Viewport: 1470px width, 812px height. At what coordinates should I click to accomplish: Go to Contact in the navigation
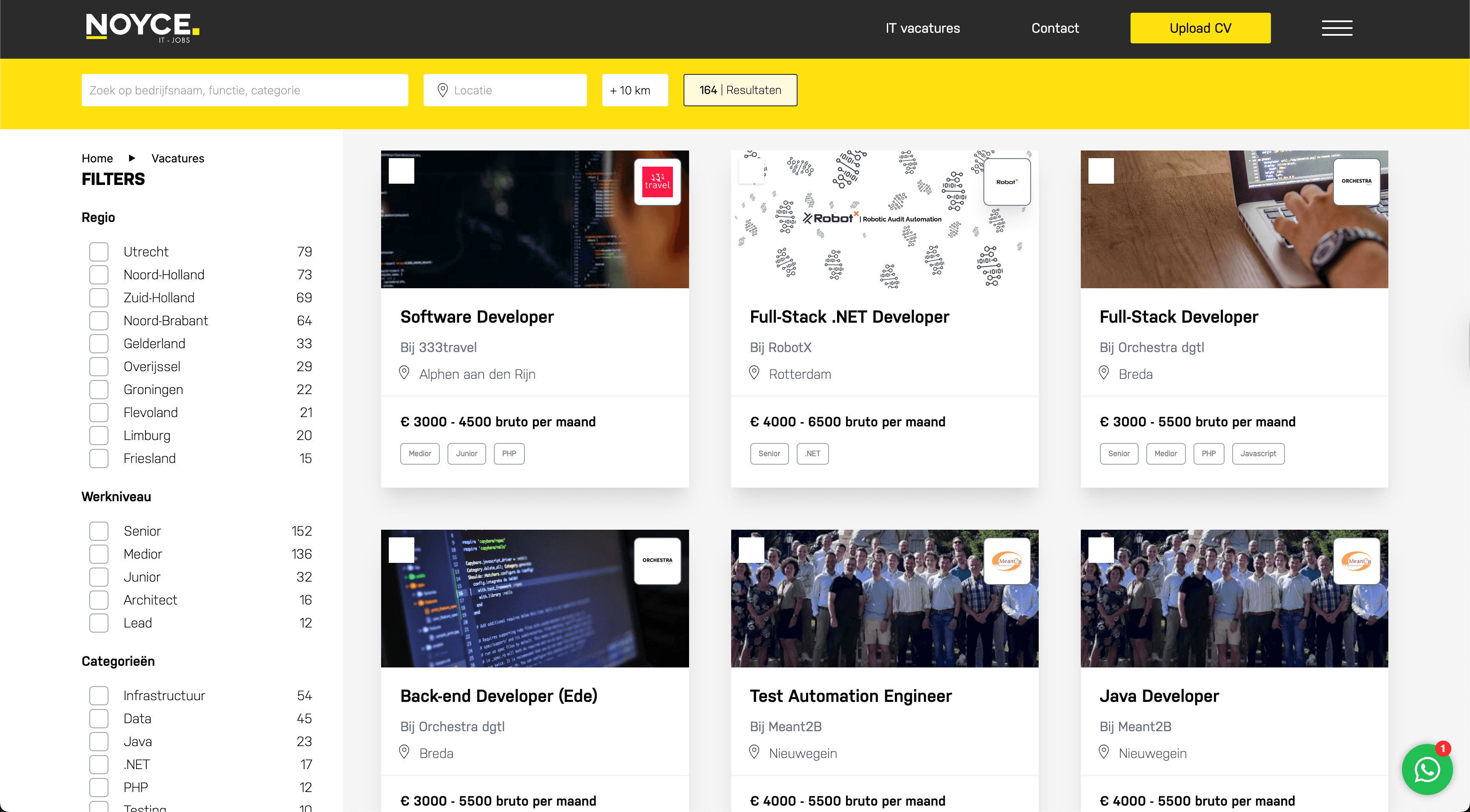tap(1054, 28)
